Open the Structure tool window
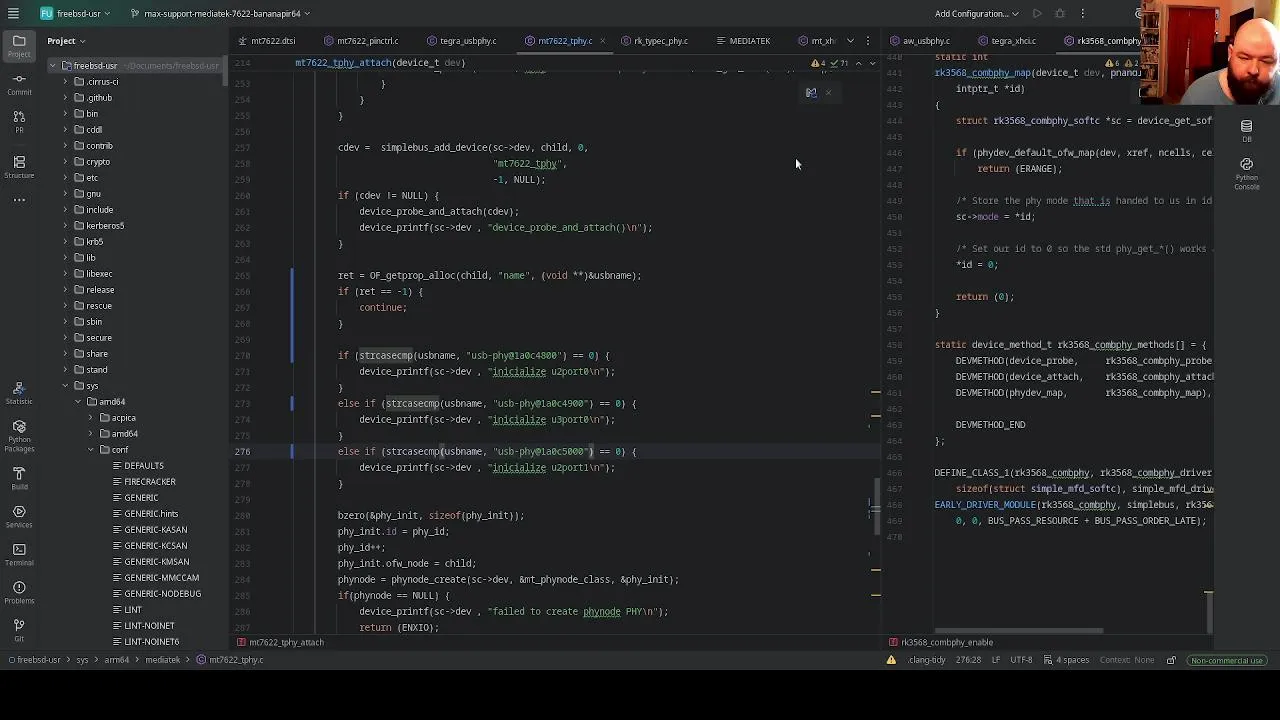The image size is (1280, 720). 19,166
